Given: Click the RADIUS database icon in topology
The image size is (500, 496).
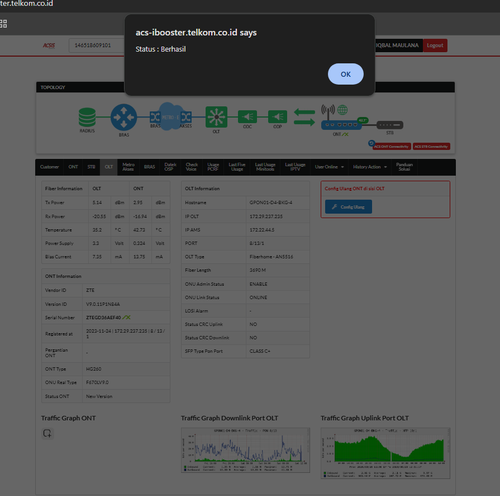Looking at the screenshot, I should 87,117.
